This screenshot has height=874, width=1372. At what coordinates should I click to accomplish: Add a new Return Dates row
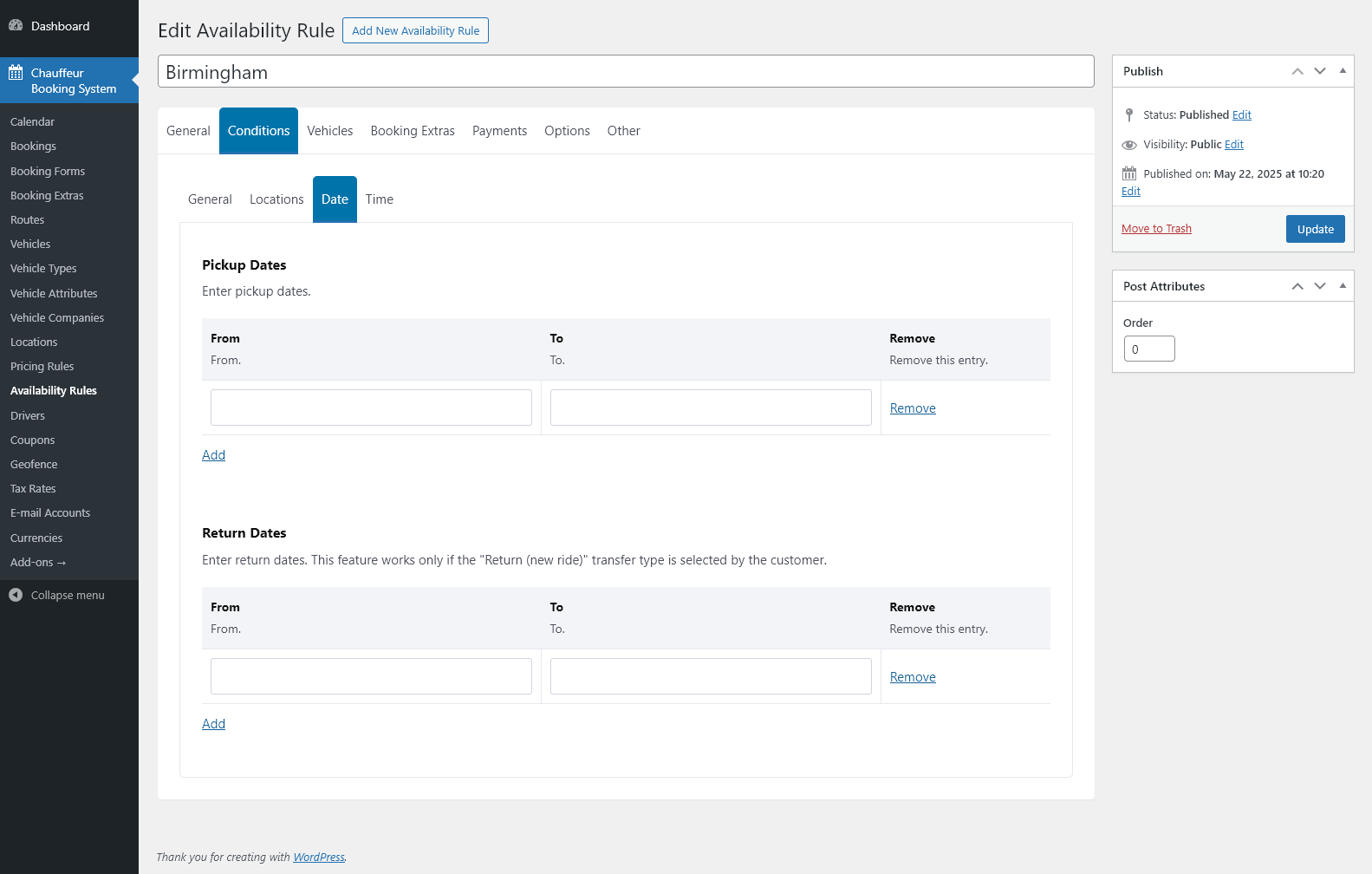[213, 724]
